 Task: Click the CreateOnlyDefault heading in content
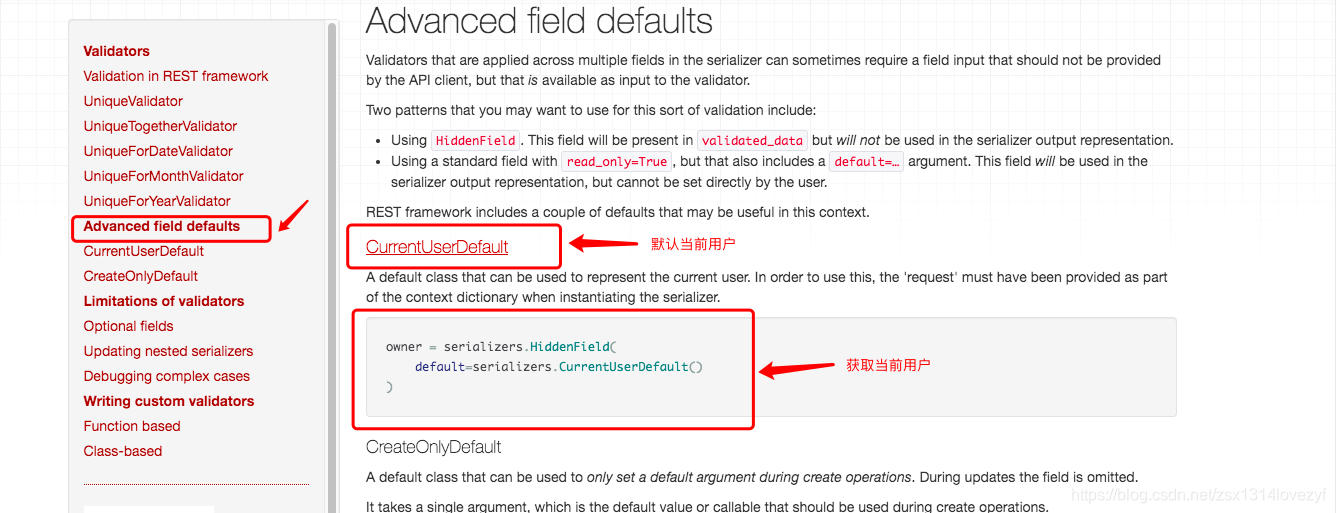click(434, 447)
